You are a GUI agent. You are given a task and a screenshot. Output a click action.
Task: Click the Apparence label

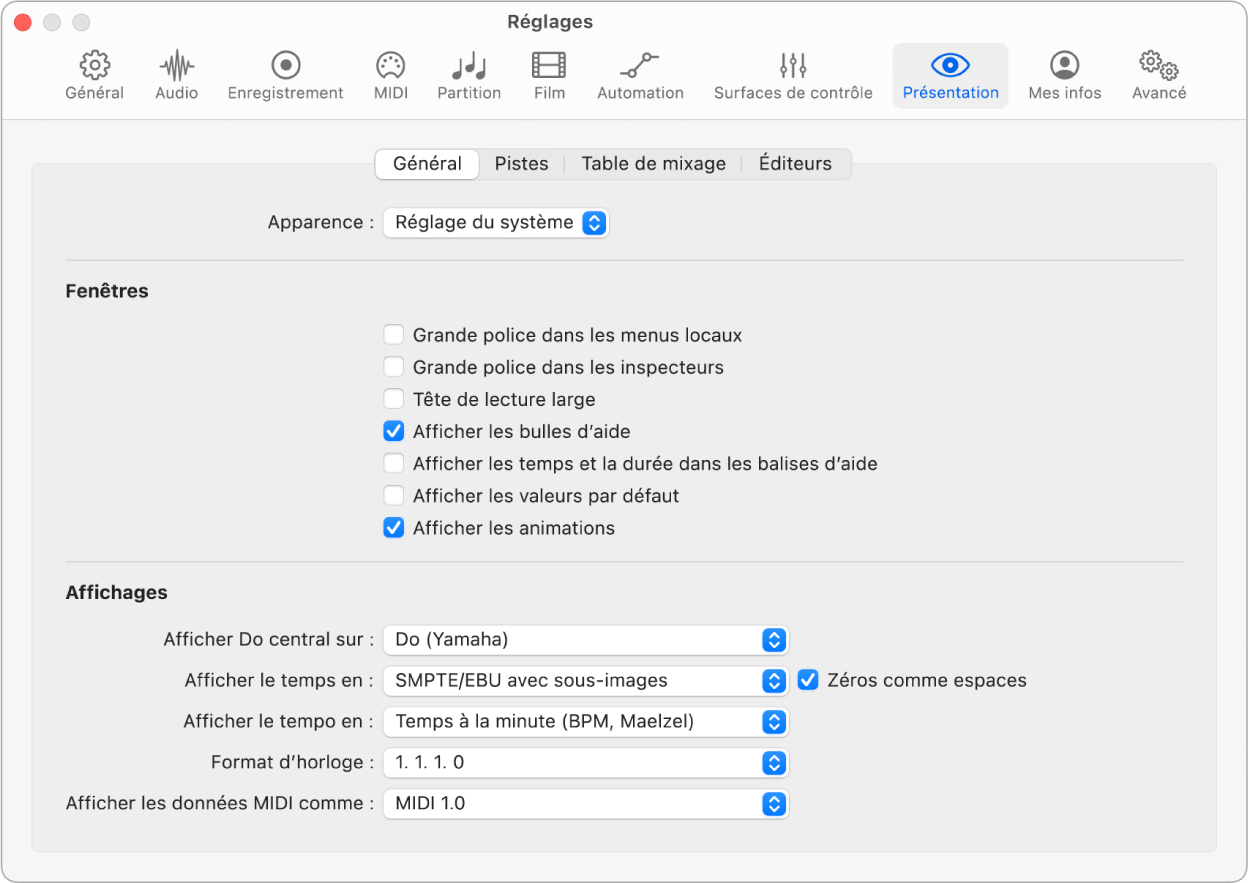[x=321, y=222]
